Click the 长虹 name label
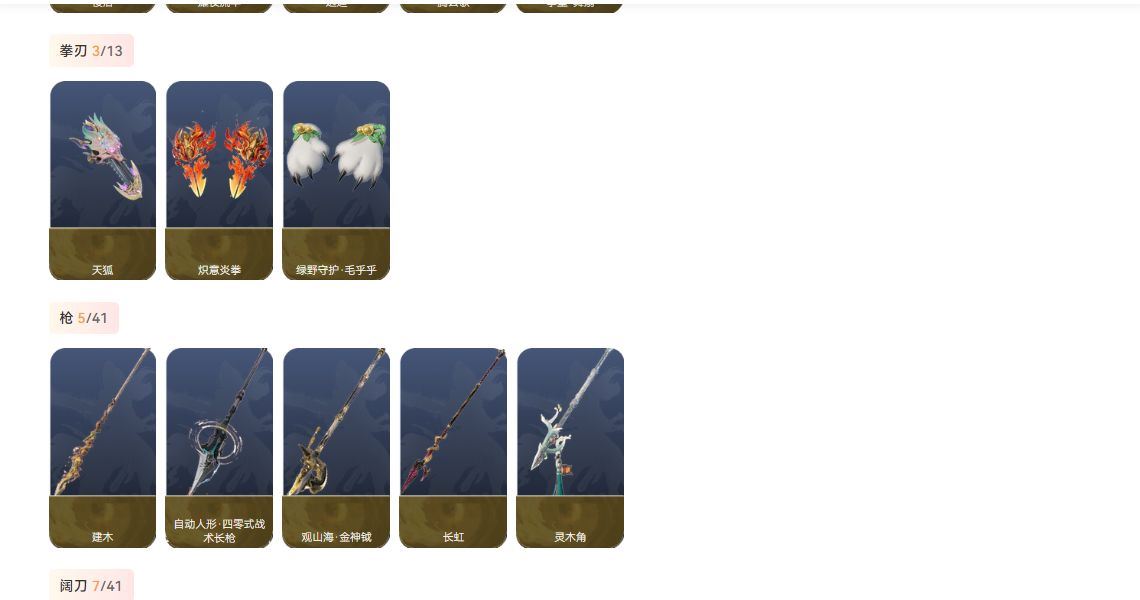Image resolution: width=1140 pixels, height=600 pixels. coord(454,537)
